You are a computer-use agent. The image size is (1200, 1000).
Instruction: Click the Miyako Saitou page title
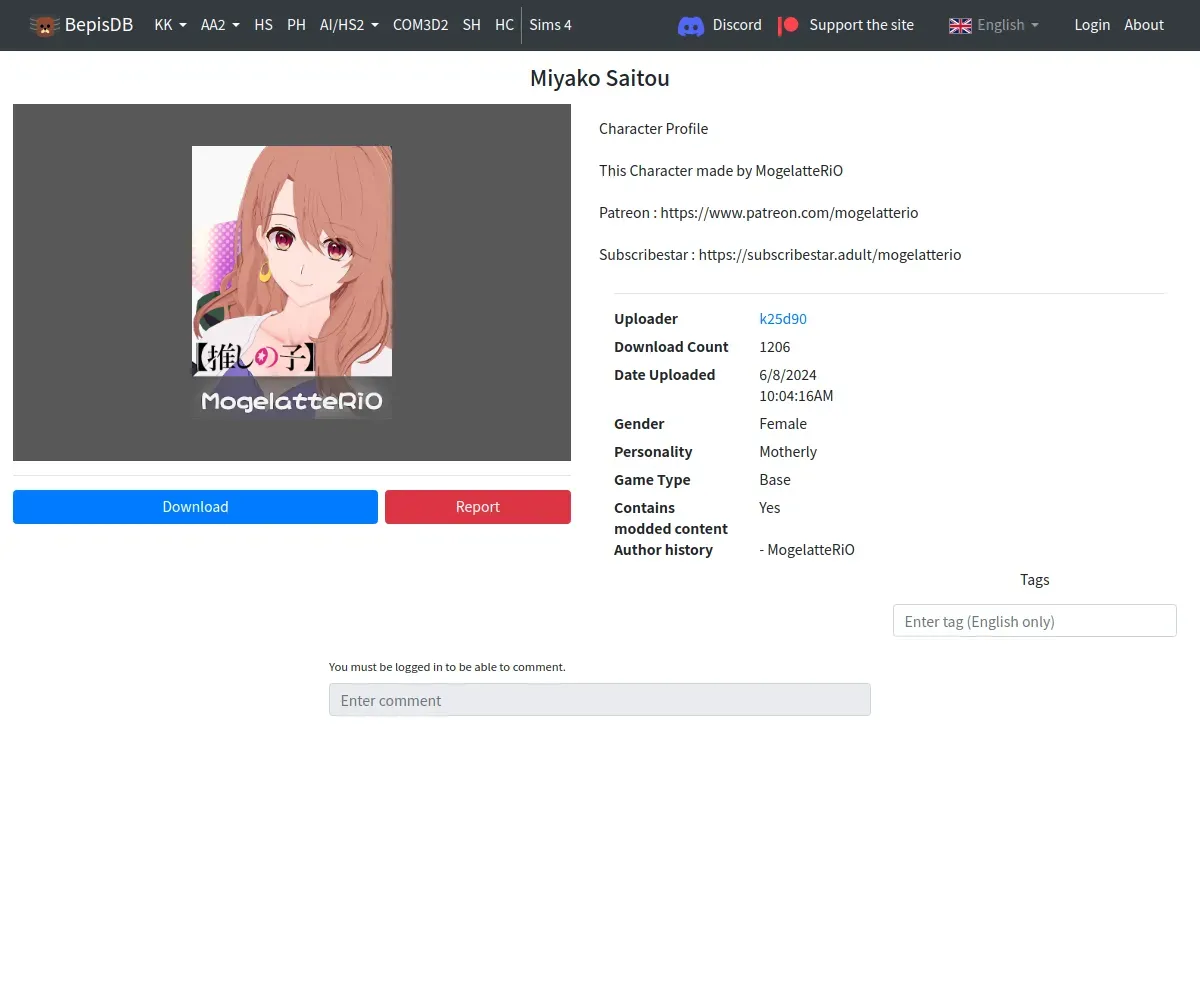[x=600, y=78]
